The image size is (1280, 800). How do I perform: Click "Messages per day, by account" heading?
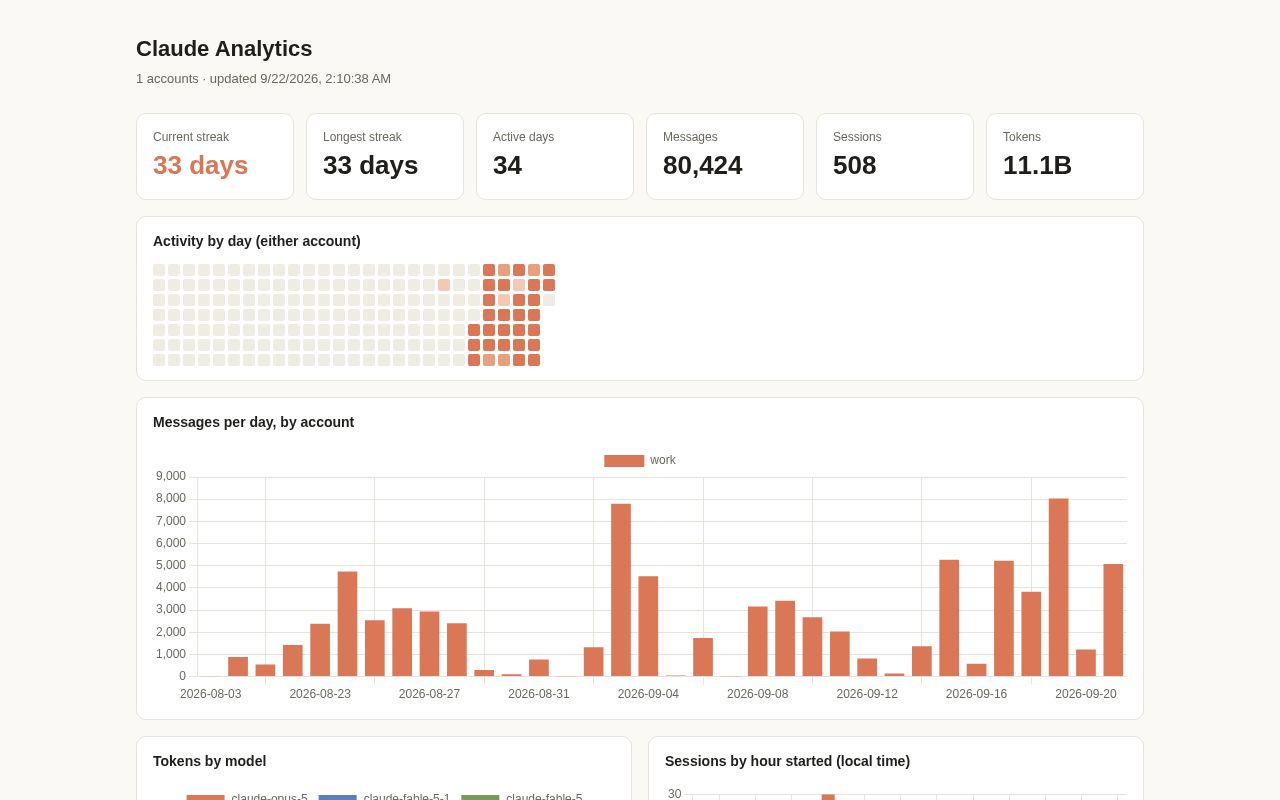pyautogui.click(x=253, y=422)
